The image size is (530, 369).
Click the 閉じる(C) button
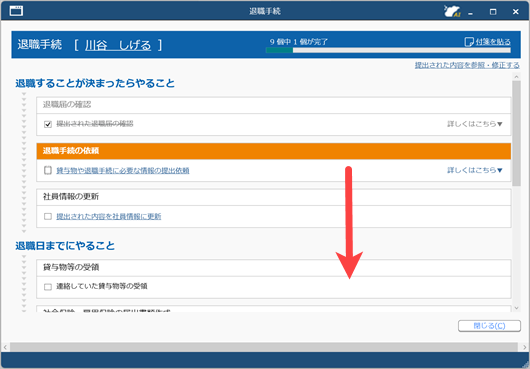click(489, 326)
